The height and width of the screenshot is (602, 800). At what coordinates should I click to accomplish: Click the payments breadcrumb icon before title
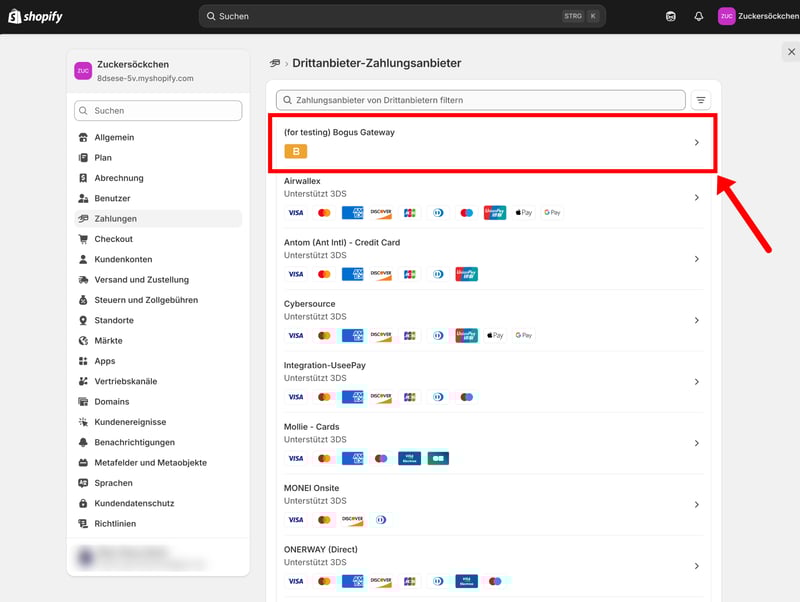[x=275, y=63]
